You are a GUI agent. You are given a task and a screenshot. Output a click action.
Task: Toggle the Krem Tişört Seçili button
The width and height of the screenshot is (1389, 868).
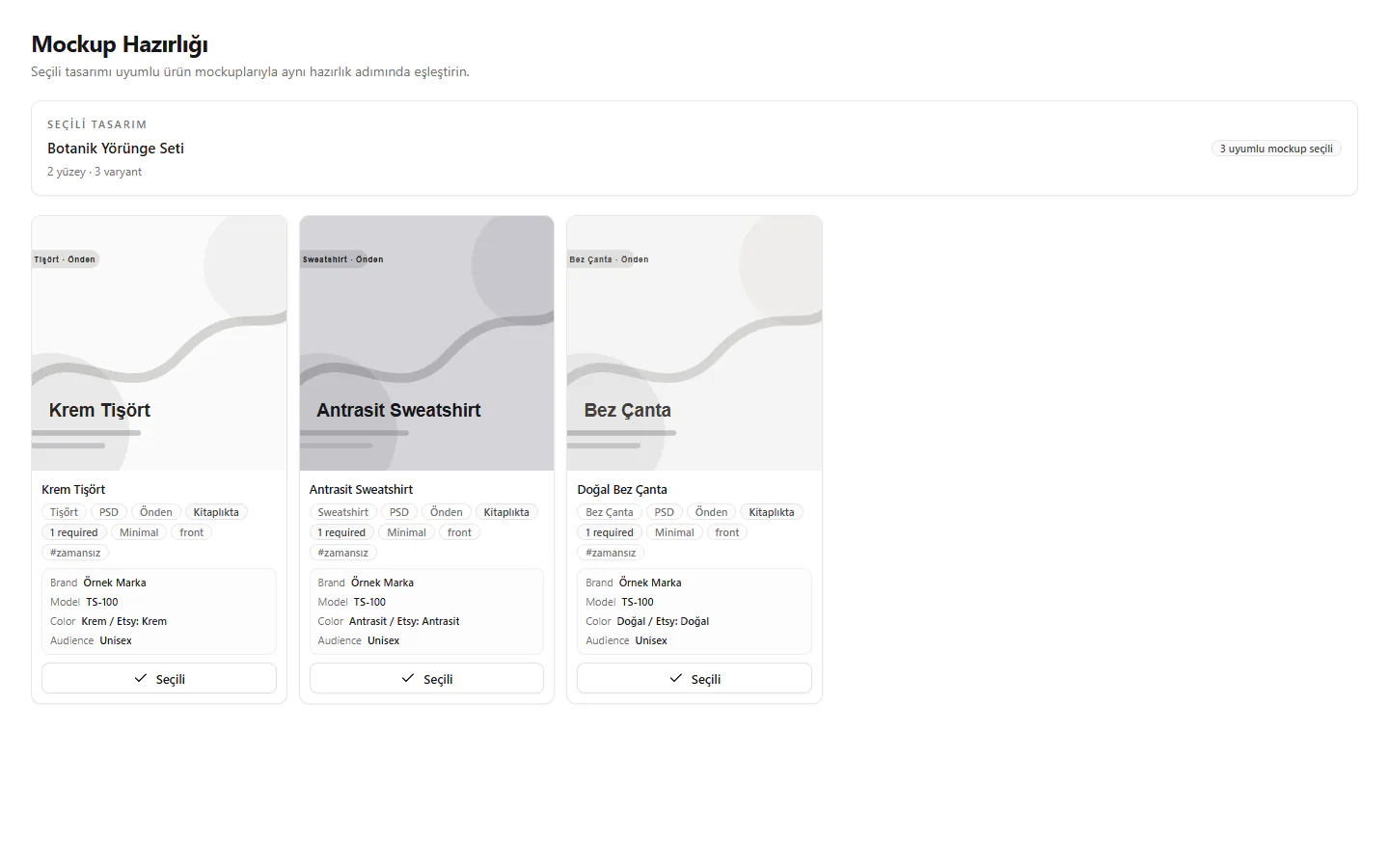[x=159, y=678]
